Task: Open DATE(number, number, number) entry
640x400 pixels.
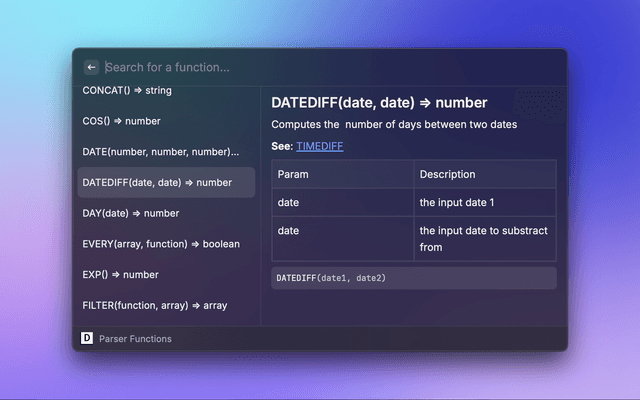Action: pos(161,152)
